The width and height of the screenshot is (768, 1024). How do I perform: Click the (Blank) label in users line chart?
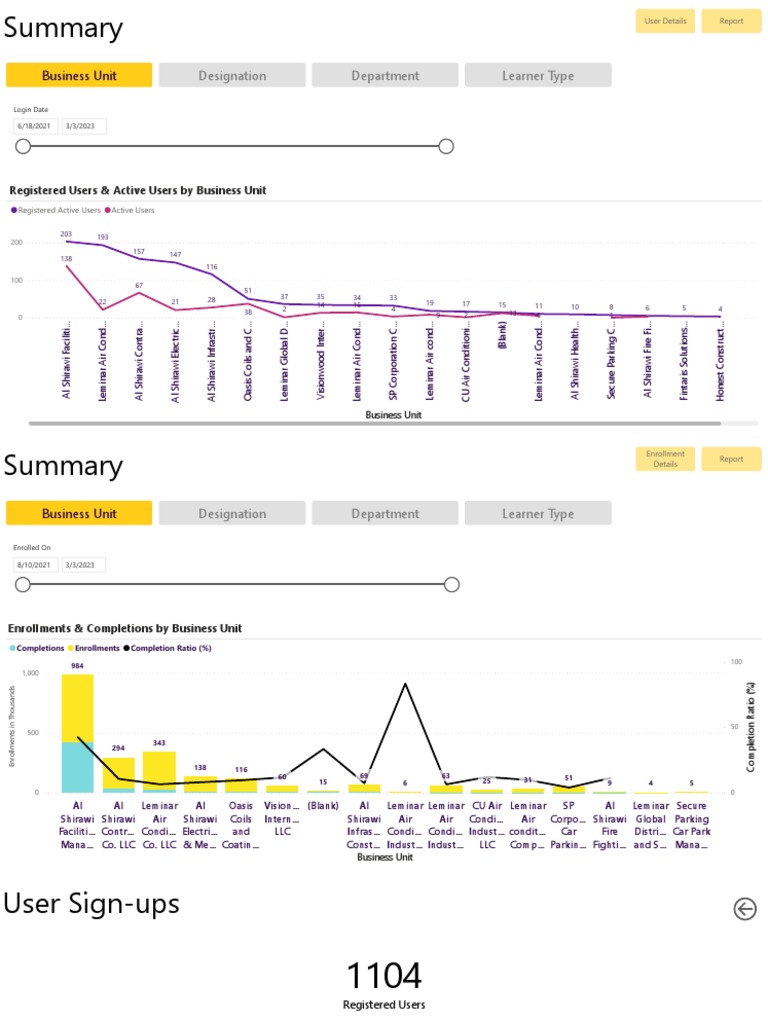pyautogui.click(x=502, y=335)
